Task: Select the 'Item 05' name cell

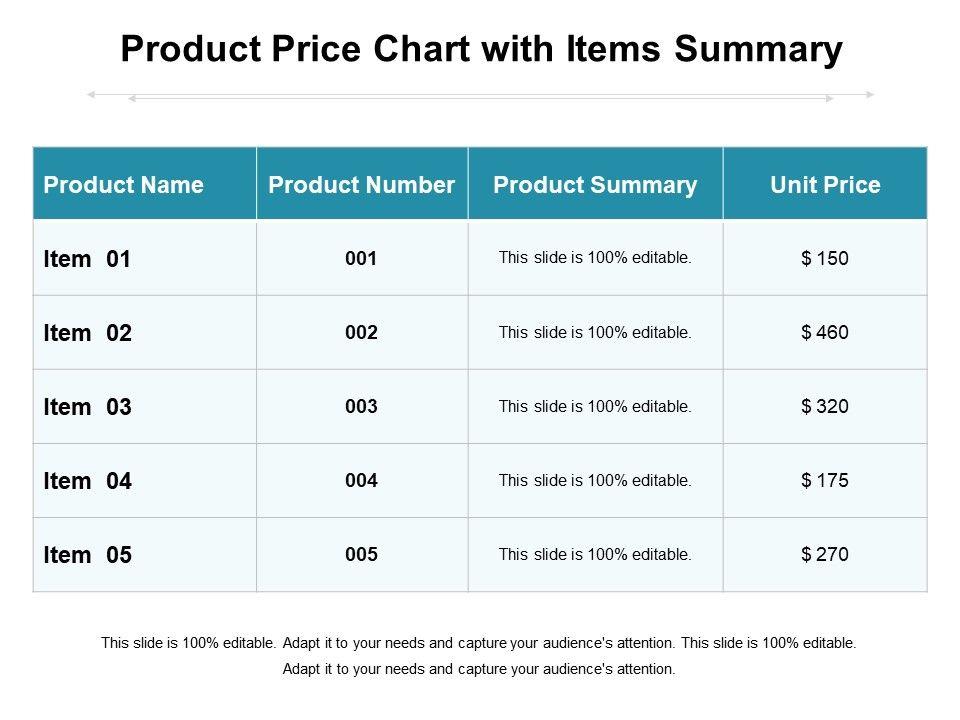Action: (x=88, y=555)
